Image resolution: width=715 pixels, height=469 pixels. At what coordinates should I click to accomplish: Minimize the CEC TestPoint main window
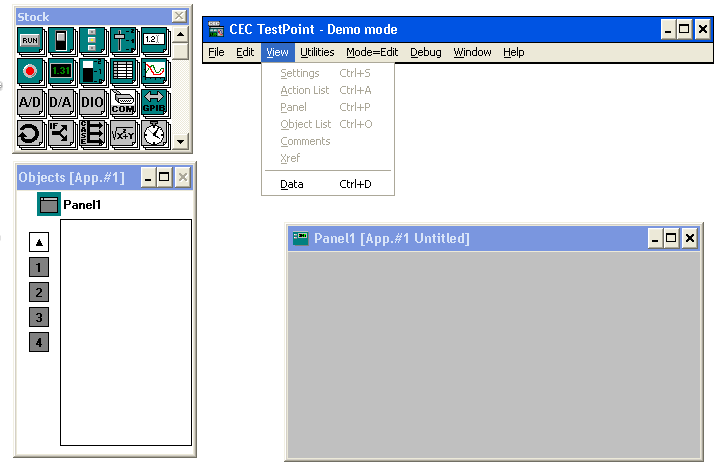pos(668,30)
